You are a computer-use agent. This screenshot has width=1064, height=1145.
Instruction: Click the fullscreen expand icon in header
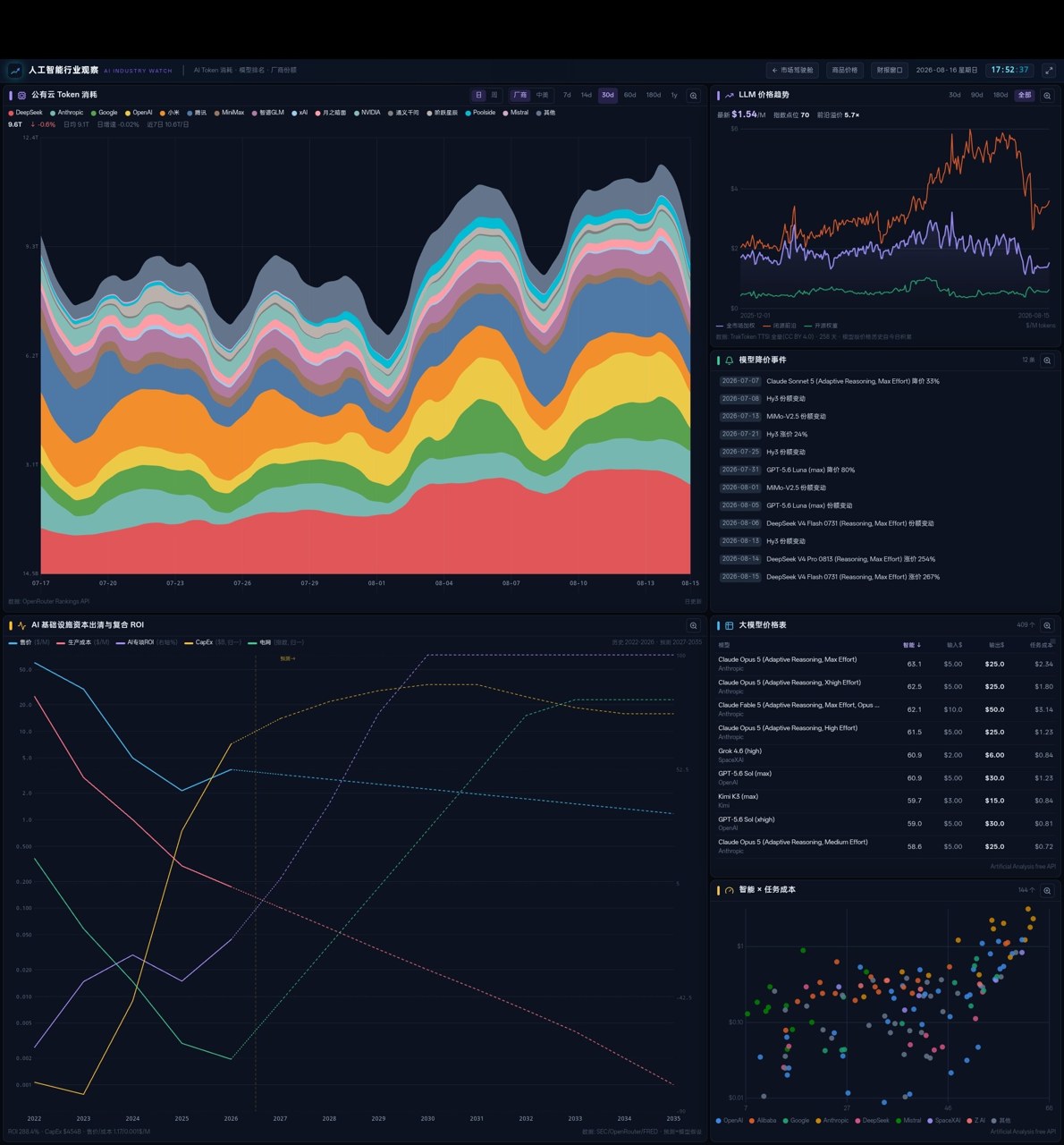1047,70
